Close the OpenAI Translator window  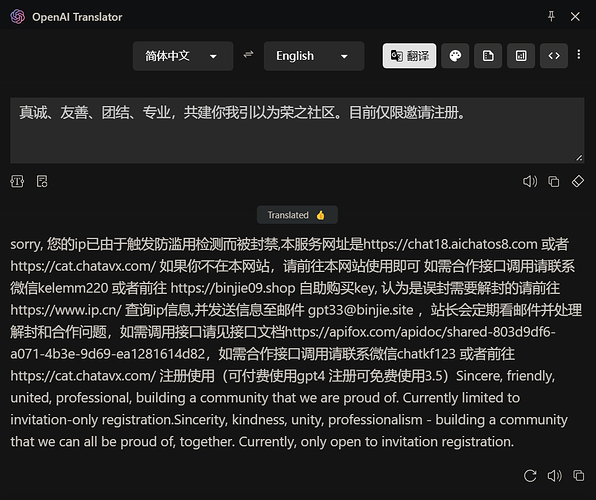coord(575,16)
